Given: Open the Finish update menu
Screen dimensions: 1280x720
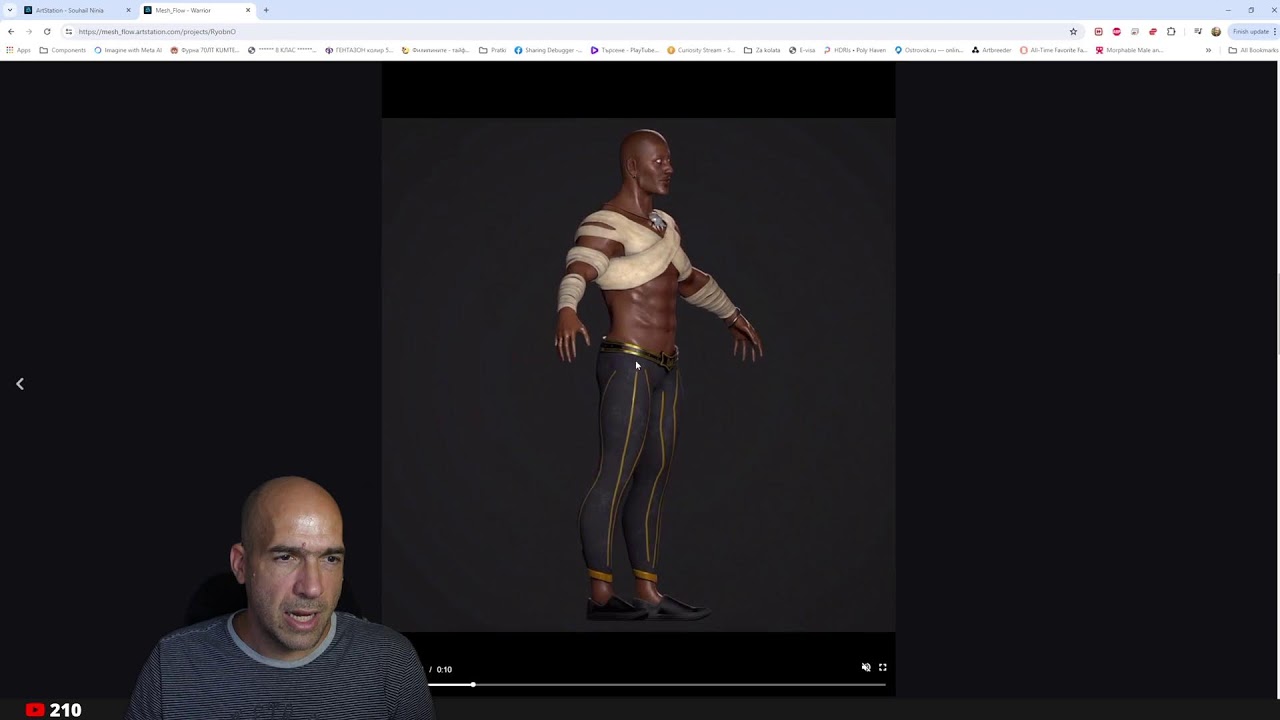Looking at the screenshot, I should pos(1253,31).
